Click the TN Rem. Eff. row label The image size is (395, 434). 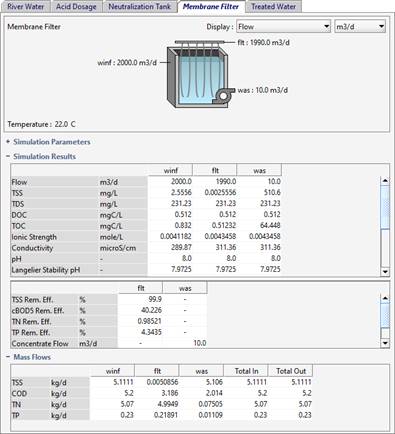pyautogui.click(x=31, y=322)
